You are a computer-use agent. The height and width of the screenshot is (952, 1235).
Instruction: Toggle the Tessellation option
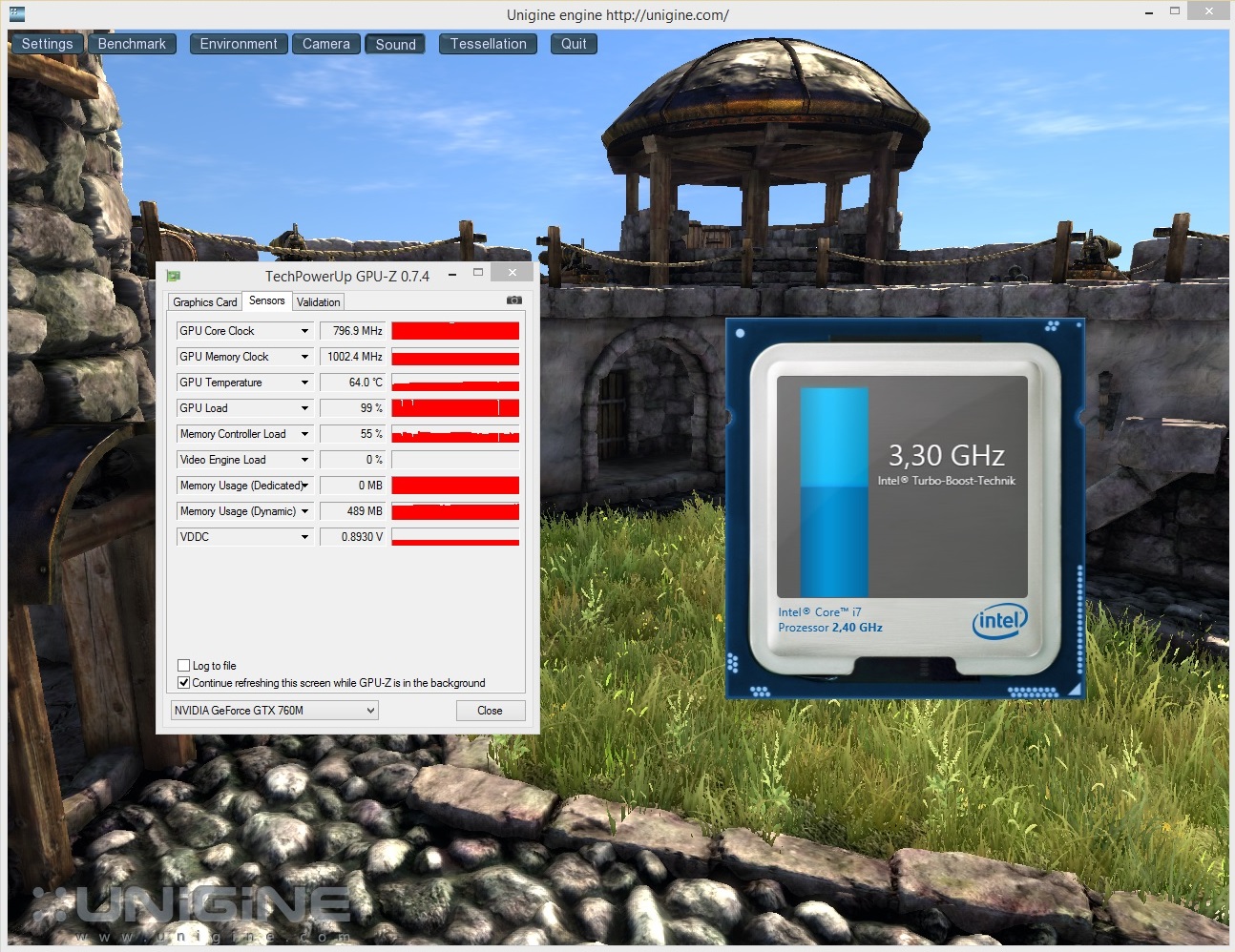[x=489, y=44]
